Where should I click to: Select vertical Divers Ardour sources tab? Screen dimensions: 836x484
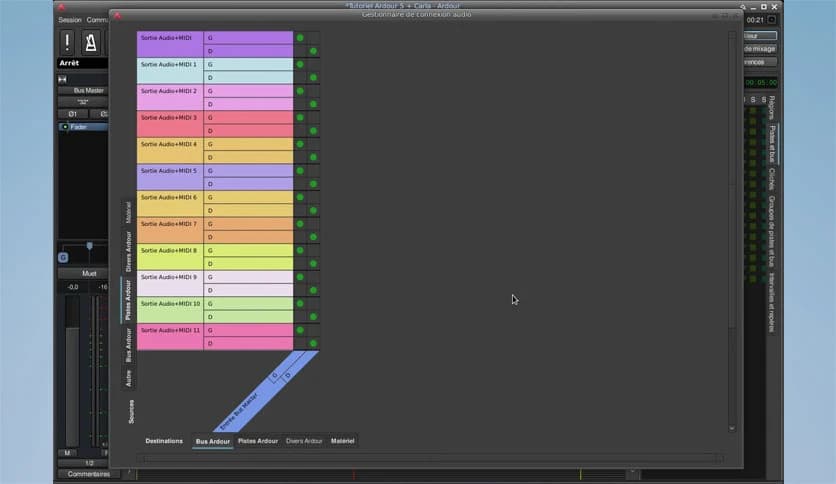click(x=128, y=252)
